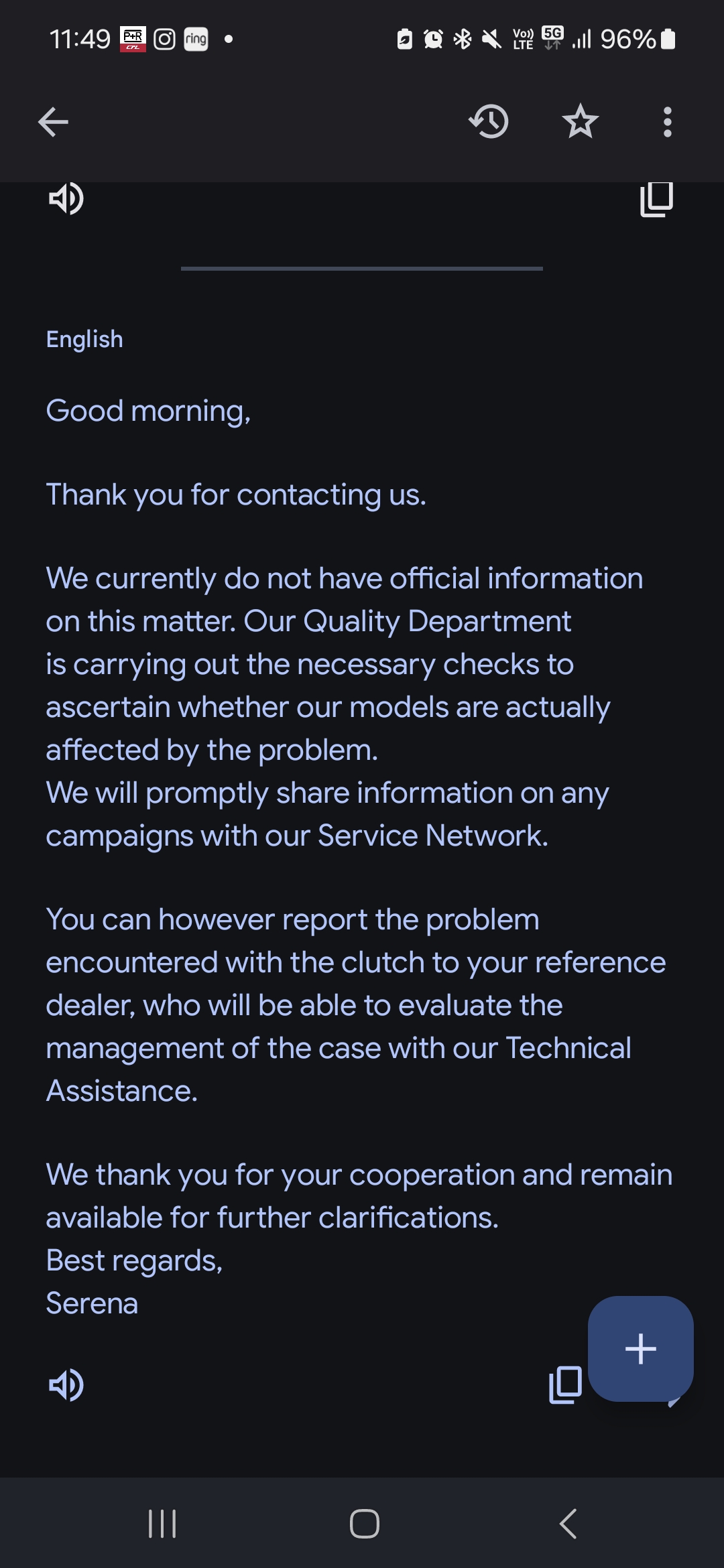Tap the Ring notification icon in status bar
Viewport: 724px width, 1568px height.
(x=196, y=40)
